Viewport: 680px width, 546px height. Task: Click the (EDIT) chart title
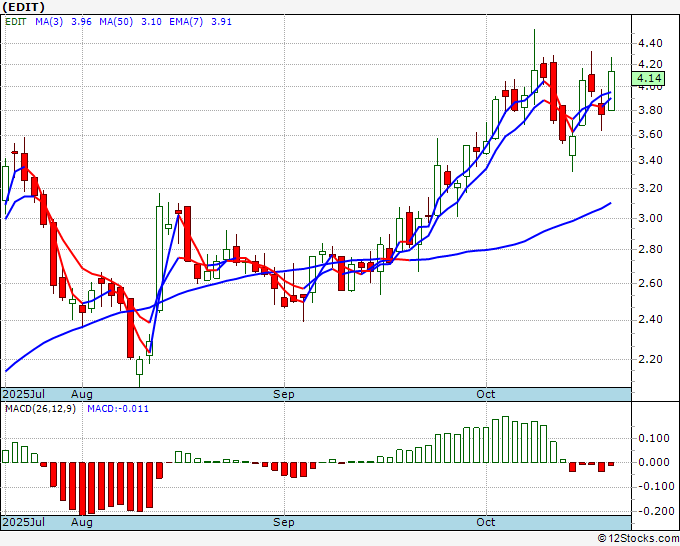[23, 7]
